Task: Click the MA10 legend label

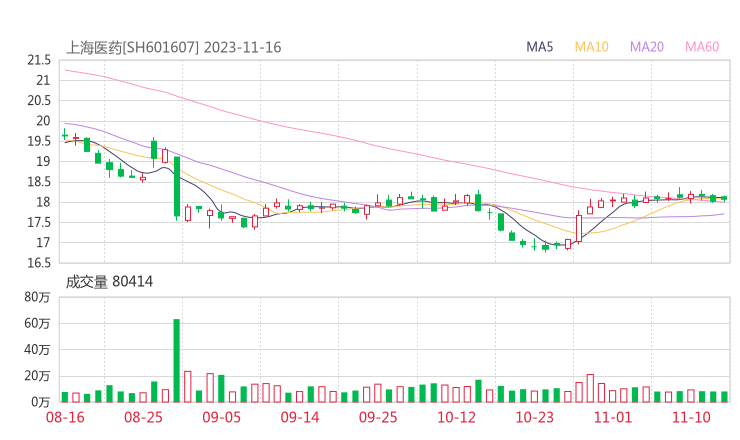Action: (x=591, y=47)
